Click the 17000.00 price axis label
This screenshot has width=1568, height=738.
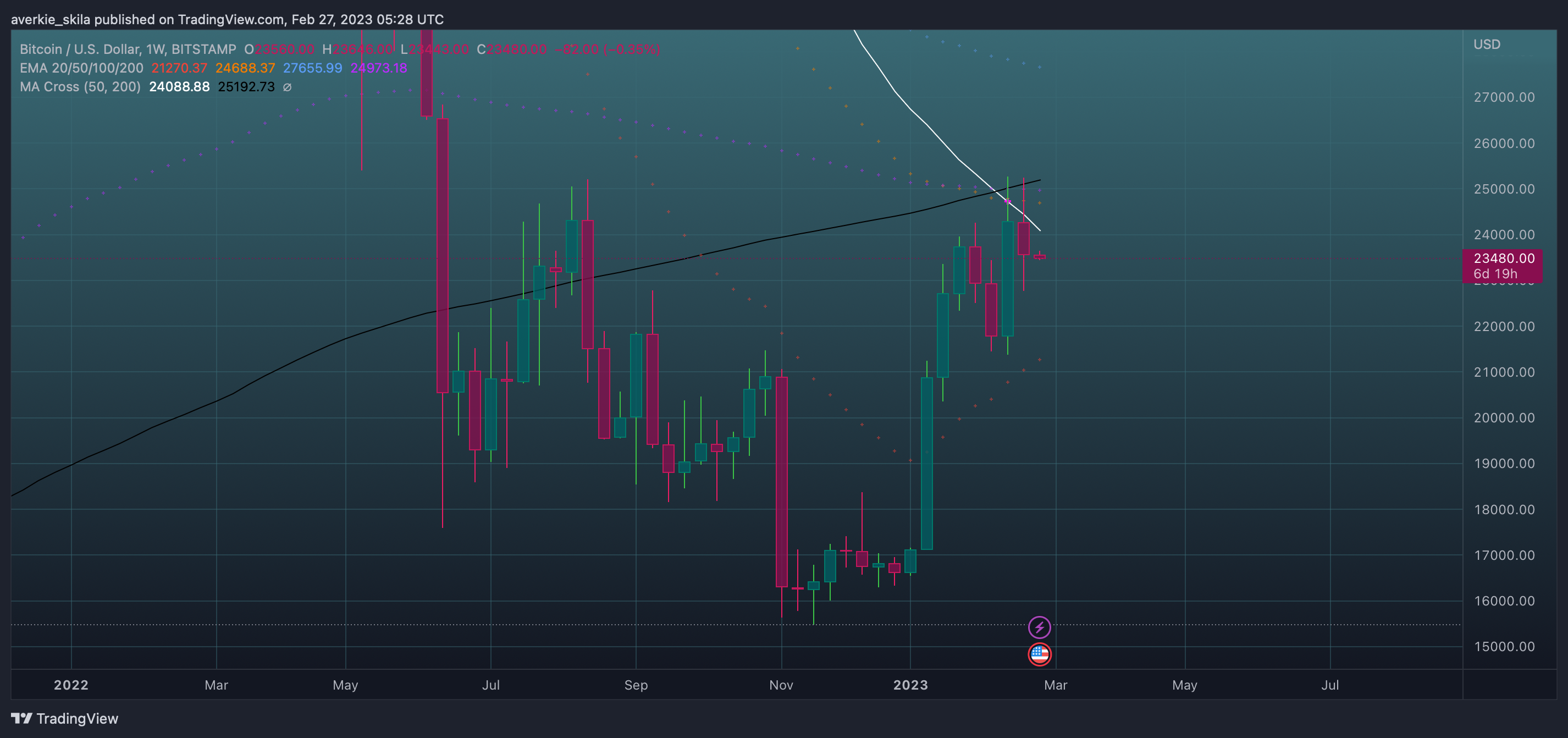[x=1504, y=555]
